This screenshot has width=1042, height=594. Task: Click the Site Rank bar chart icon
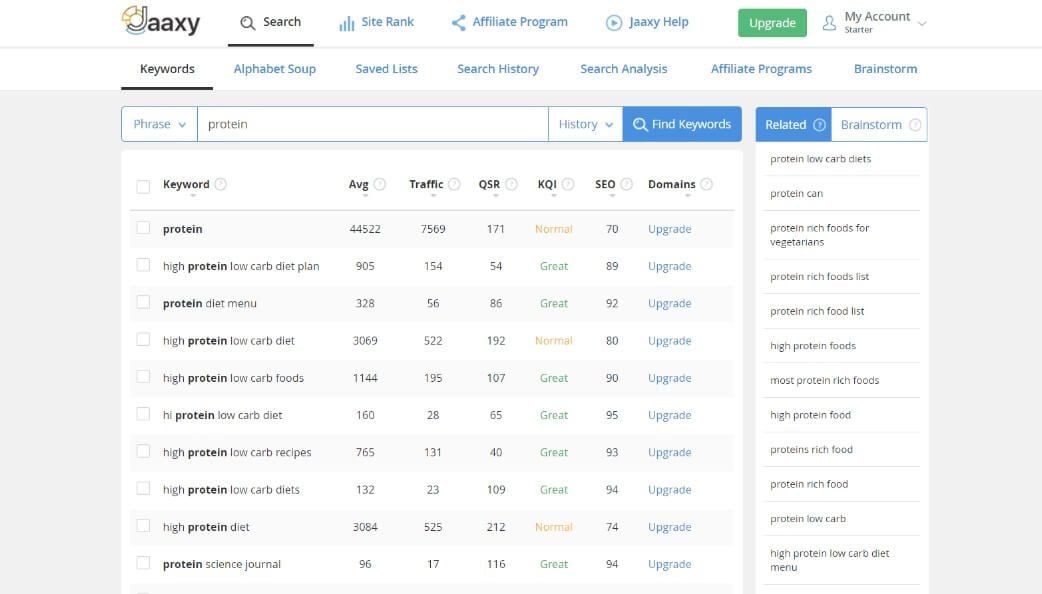pos(346,23)
